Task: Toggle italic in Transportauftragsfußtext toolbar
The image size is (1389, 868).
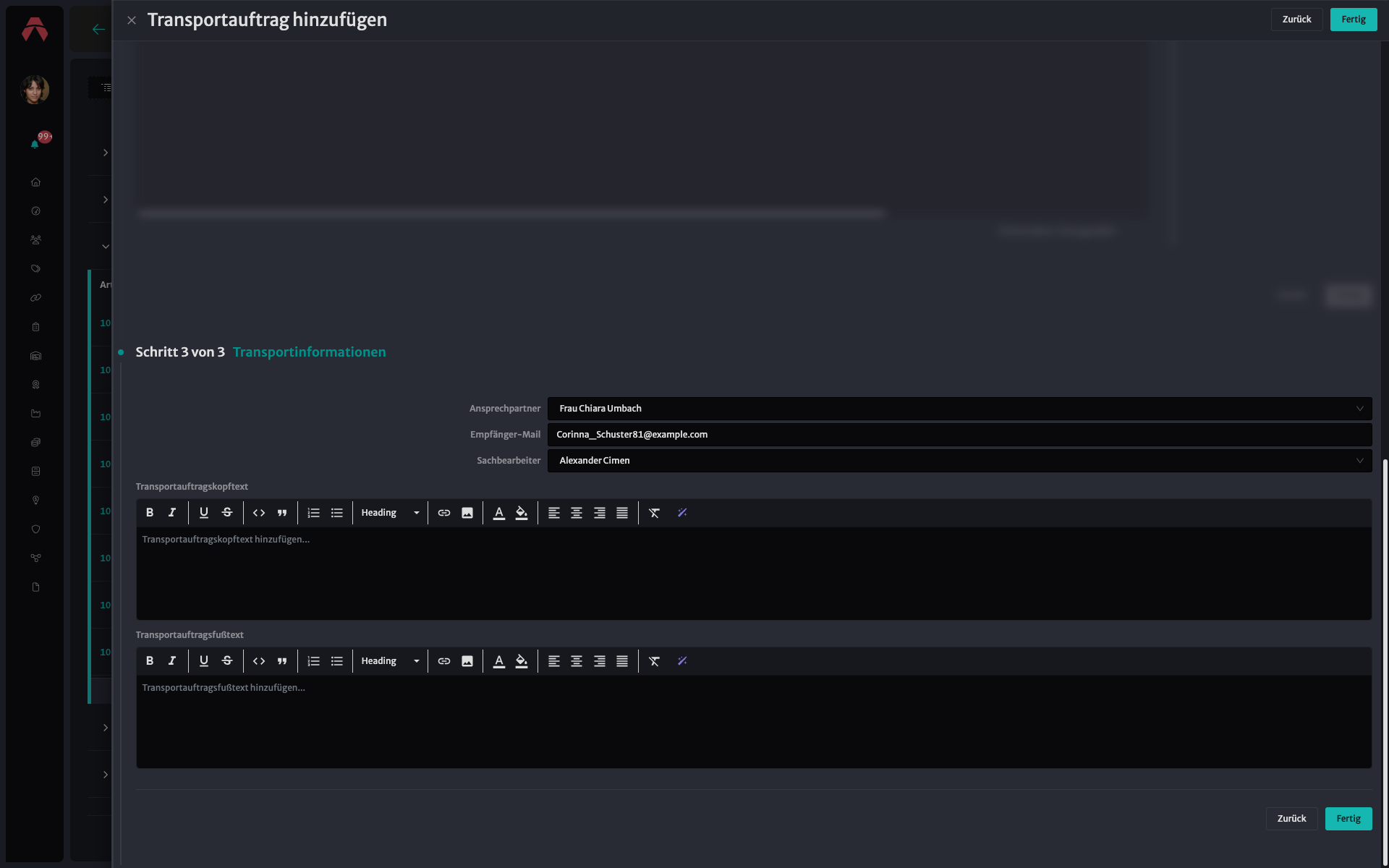Action: (x=172, y=661)
